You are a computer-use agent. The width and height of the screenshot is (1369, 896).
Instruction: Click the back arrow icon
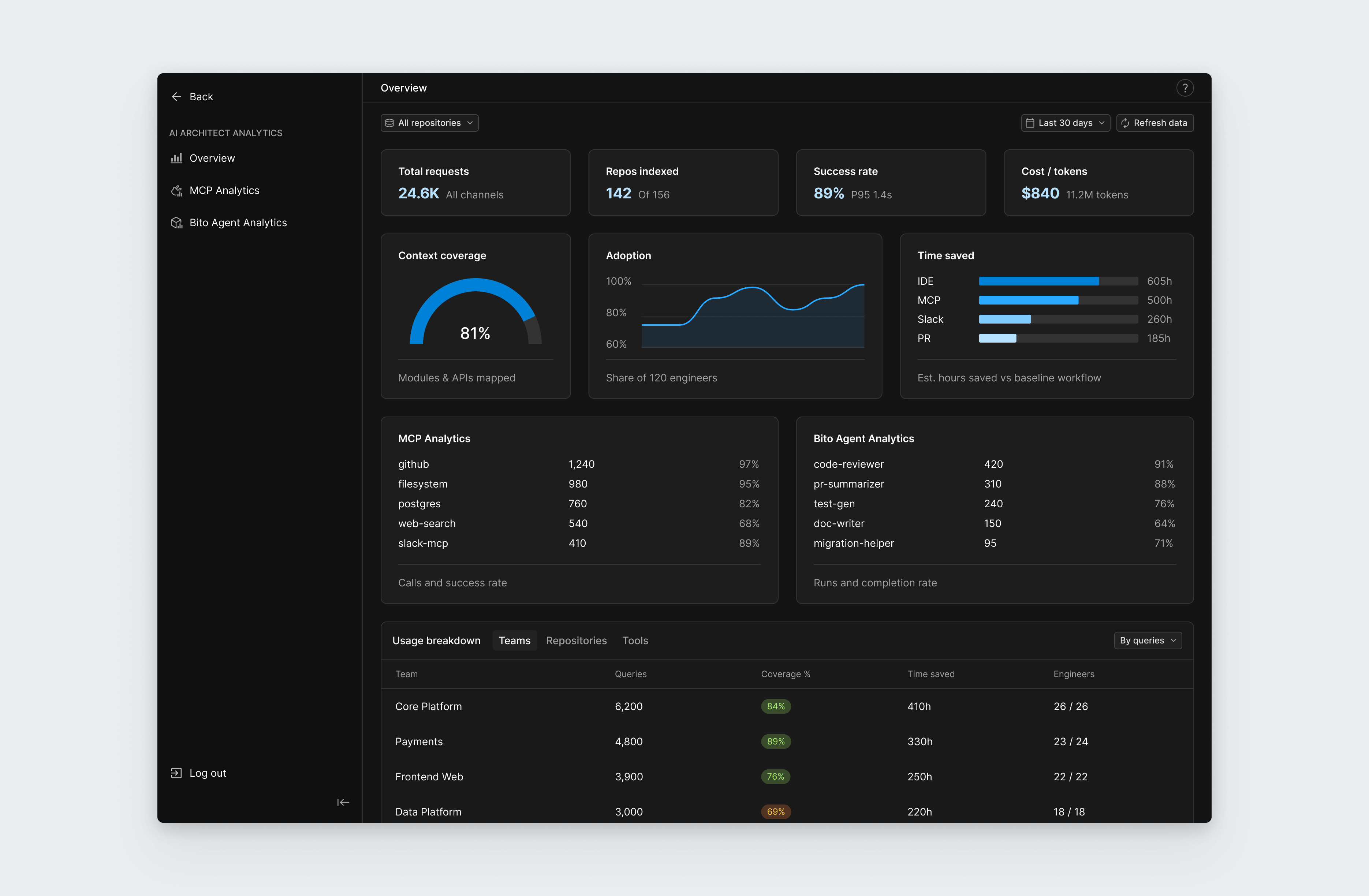coord(176,97)
